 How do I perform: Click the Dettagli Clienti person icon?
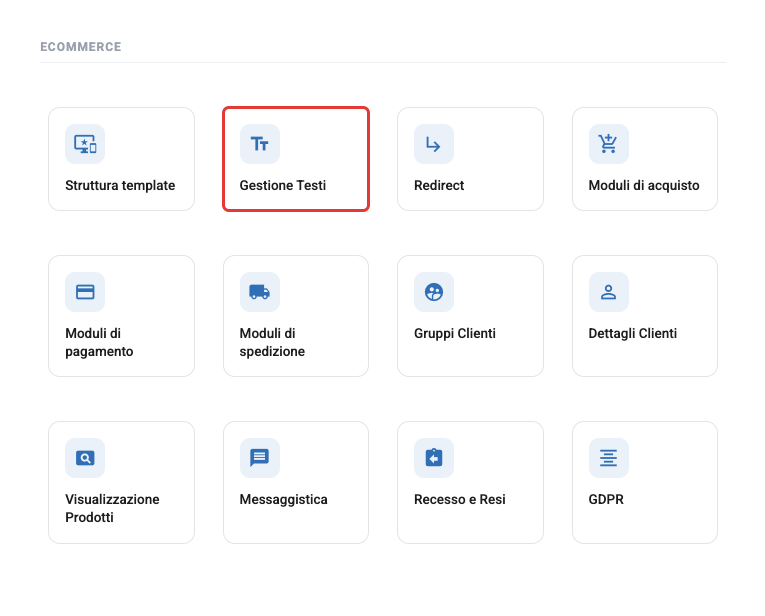pyautogui.click(x=608, y=292)
